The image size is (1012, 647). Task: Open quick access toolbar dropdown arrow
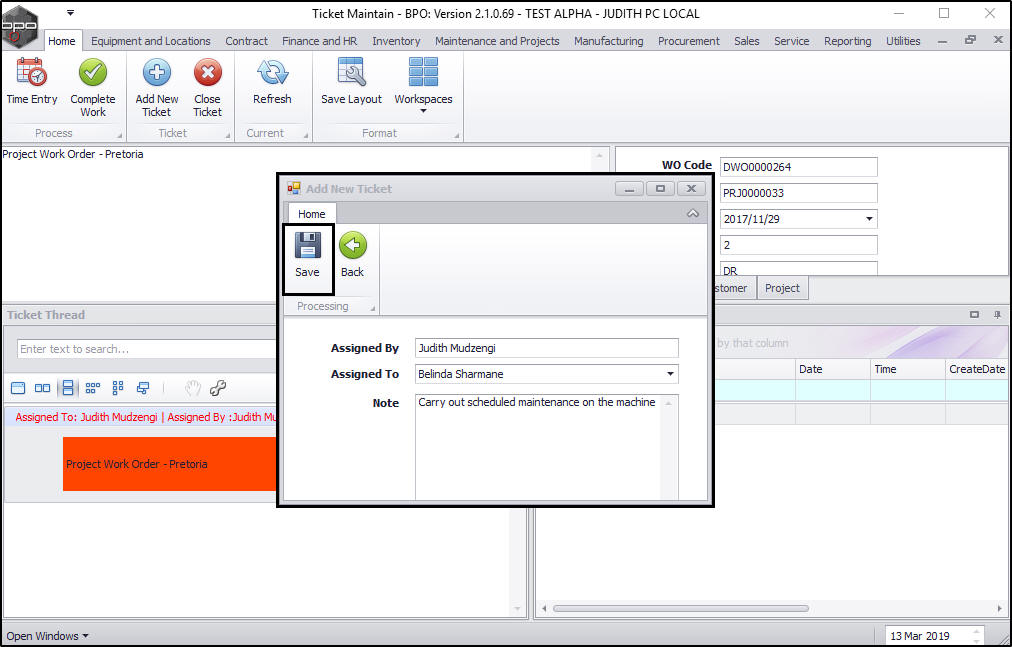click(x=70, y=12)
